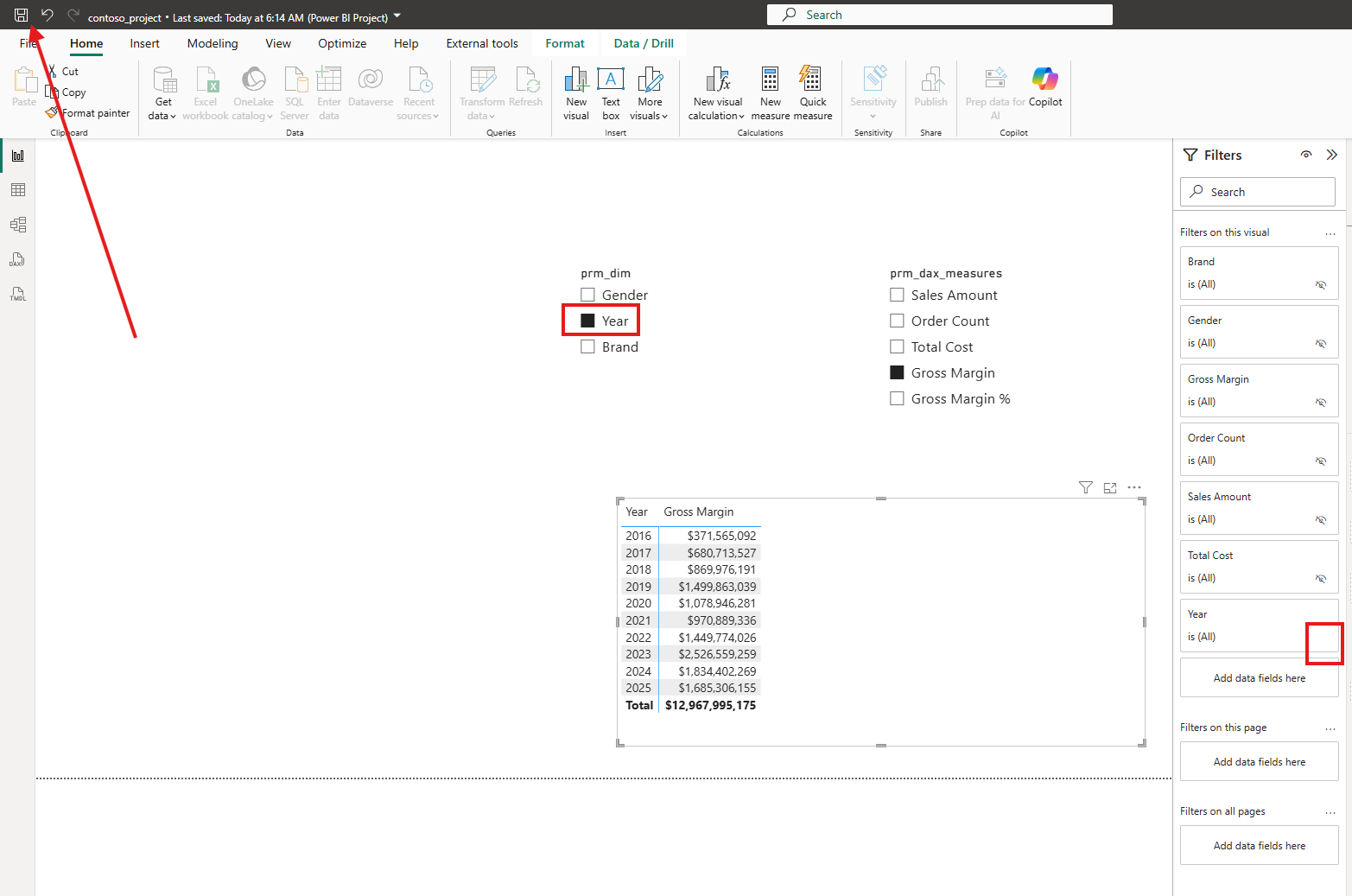Copy the selection using the ribbon Copy button
The width and height of the screenshot is (1352, 896).
point(67,92)
